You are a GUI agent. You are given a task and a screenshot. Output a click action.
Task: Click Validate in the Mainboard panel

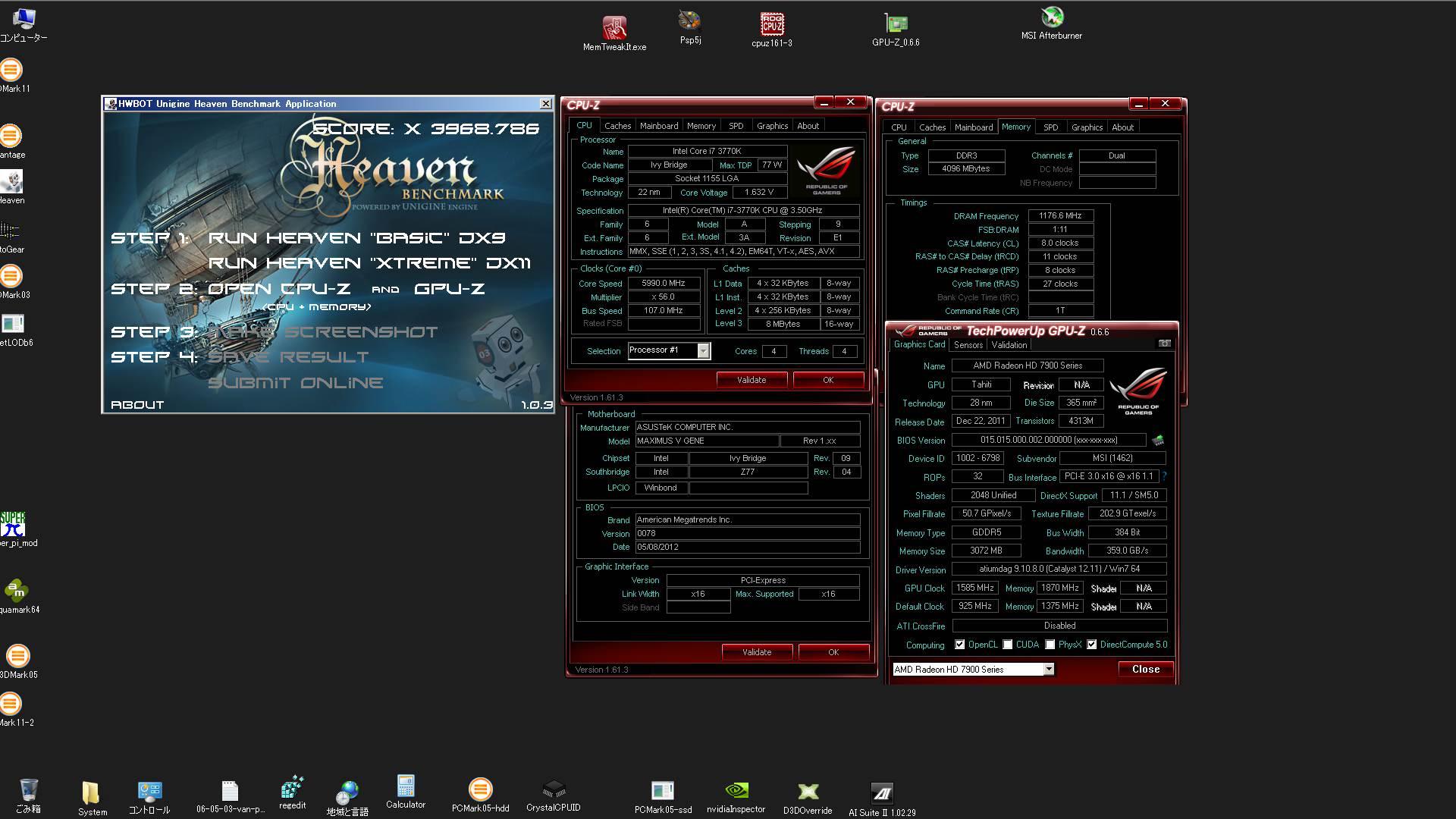[757, 652]
